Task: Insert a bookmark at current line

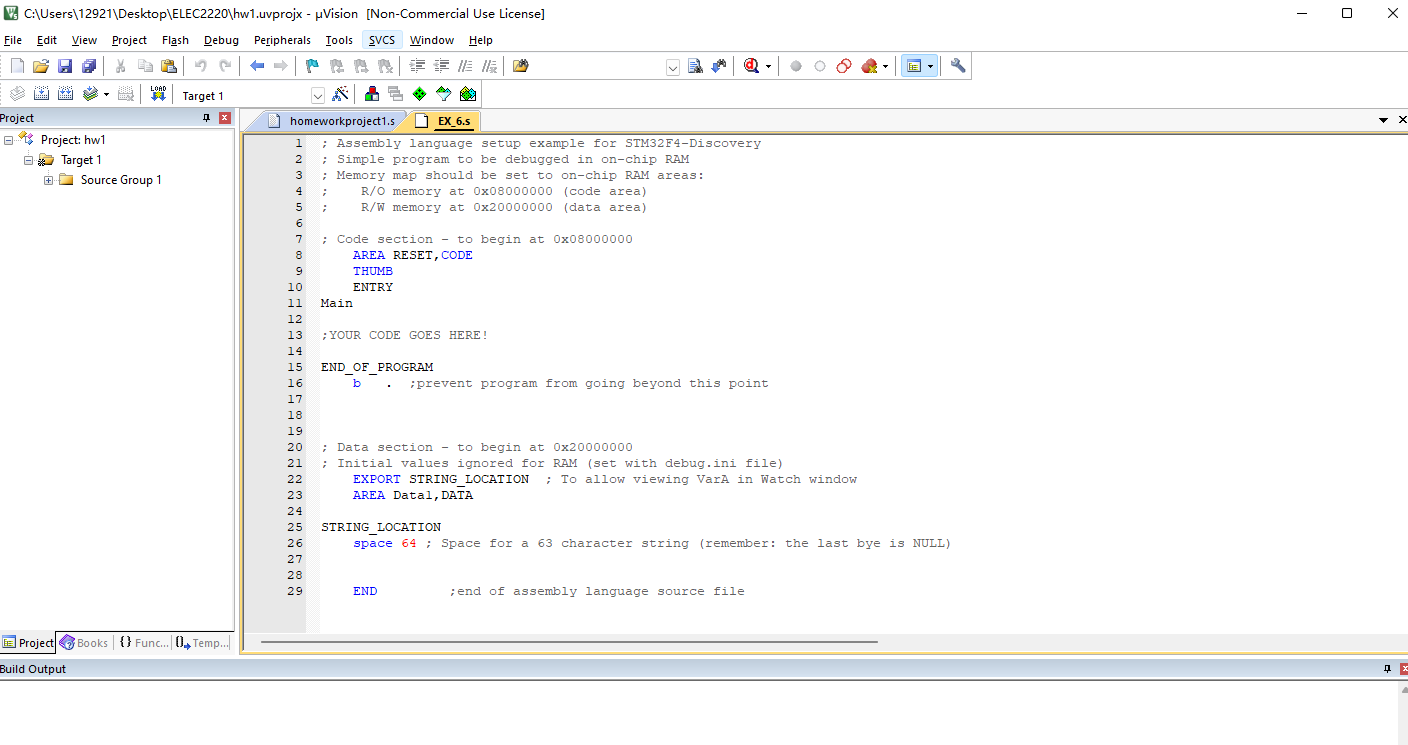Action: pyautogui.click(x=311, y=66)
